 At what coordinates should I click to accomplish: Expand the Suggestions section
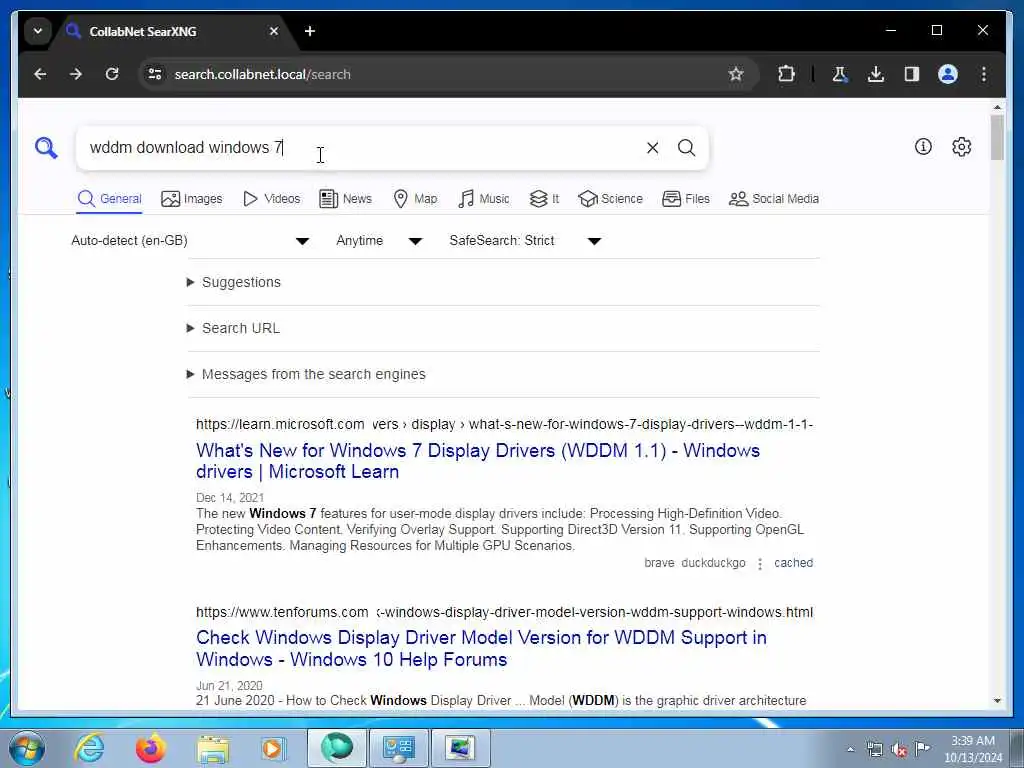click(x=234, y=282)
